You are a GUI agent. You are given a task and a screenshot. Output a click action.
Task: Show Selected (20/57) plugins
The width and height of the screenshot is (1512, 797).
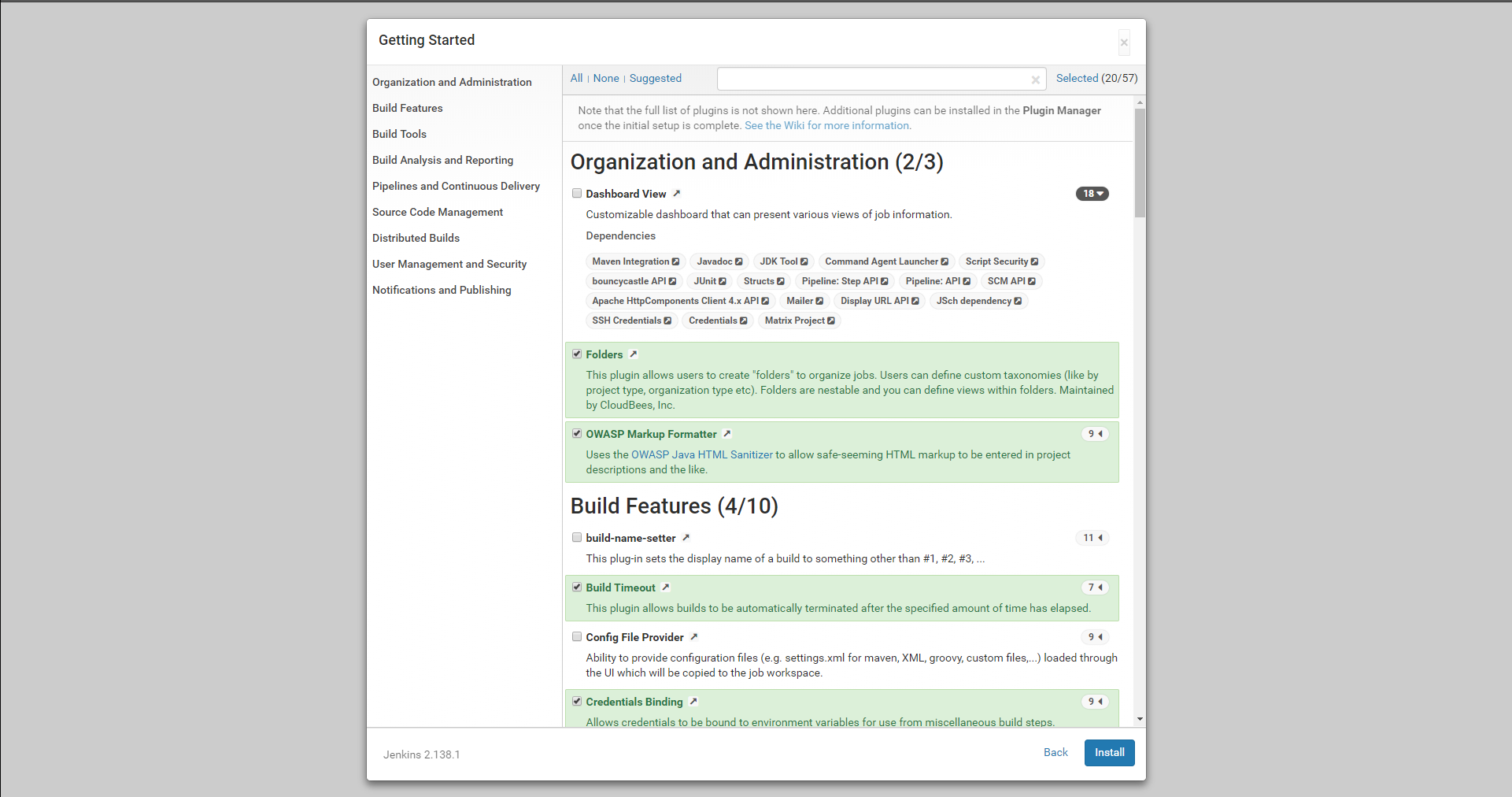pyautogui.click(x=1096, y=78)
